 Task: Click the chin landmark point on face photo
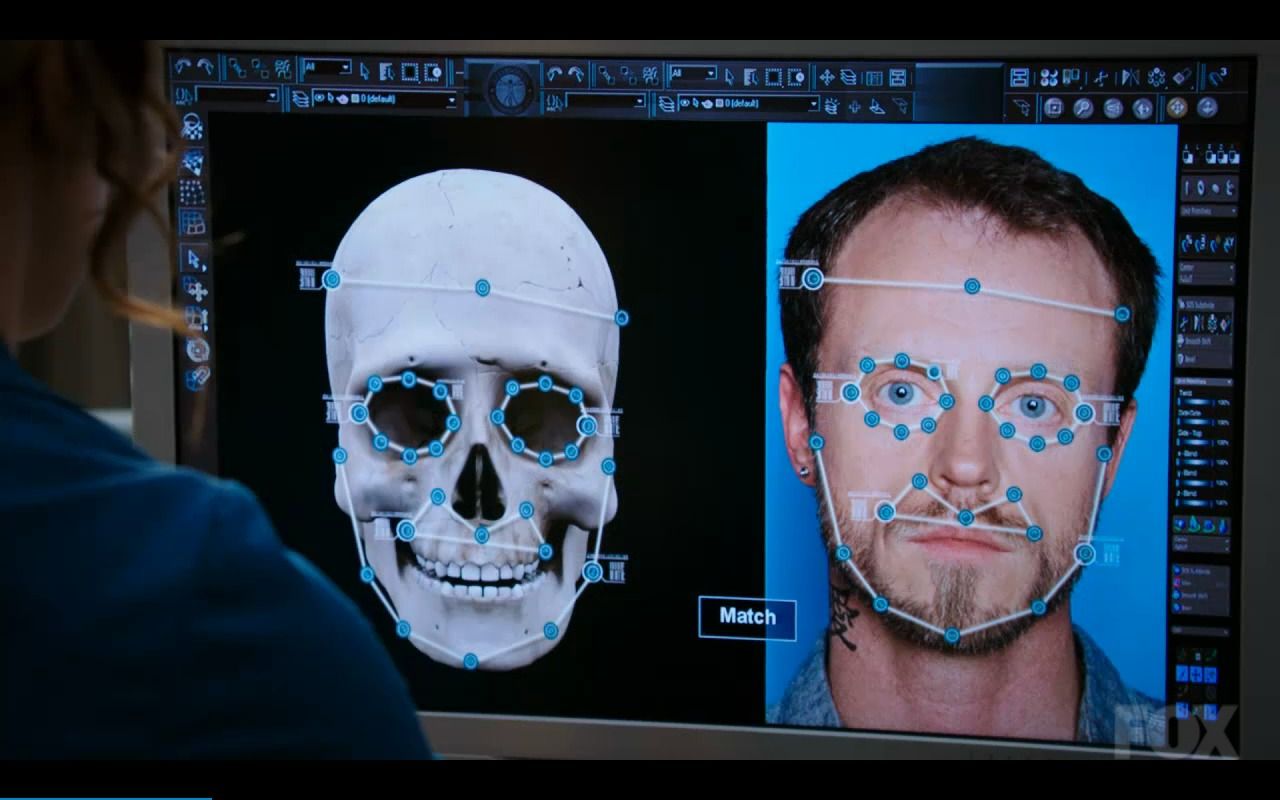[x=951, y=634]
